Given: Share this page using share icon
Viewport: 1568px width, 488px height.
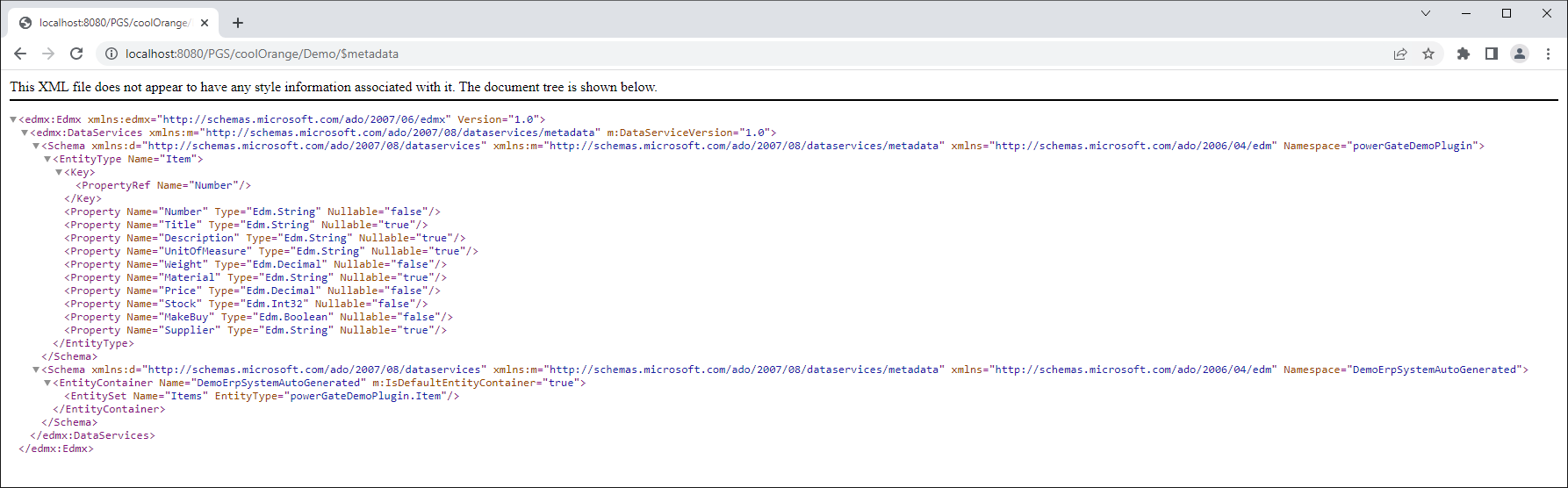Looking at the screenshot, I should (x=1400, y=54).
